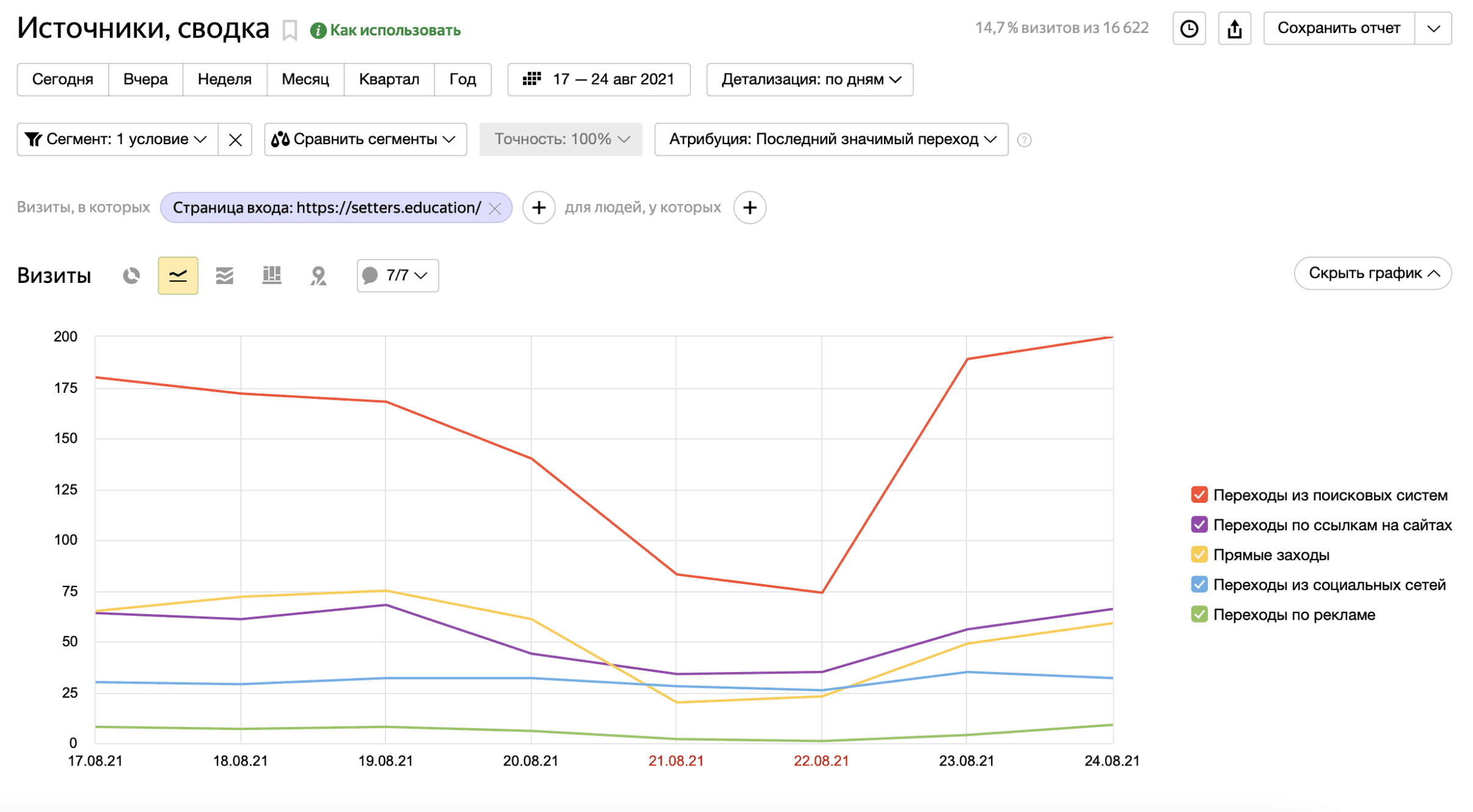
Task: Toggle Прямые заходы legend checkbox
Action: pos(1199,555)
